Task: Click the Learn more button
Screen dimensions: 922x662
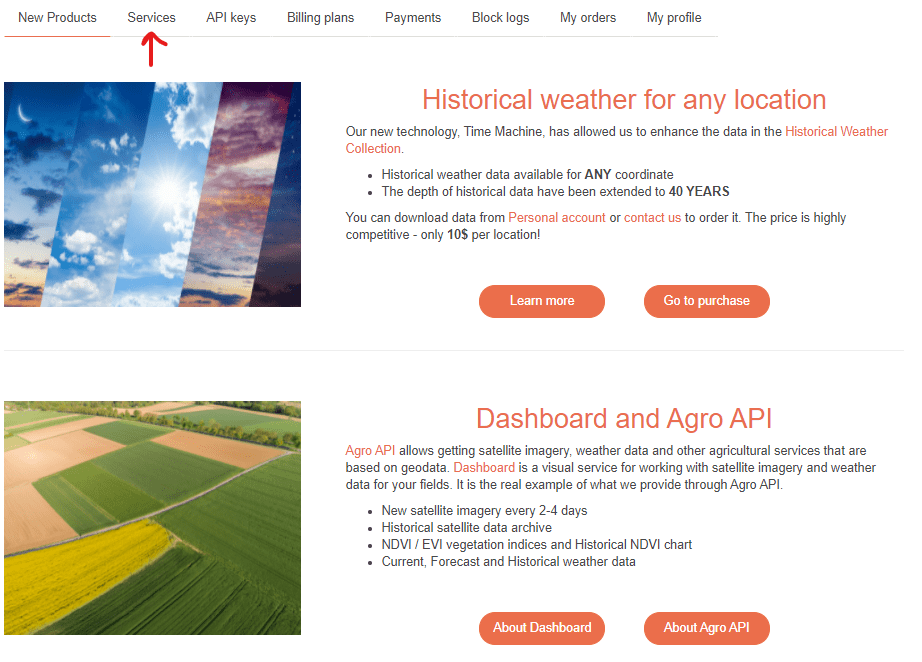Action: coord(542,301)
